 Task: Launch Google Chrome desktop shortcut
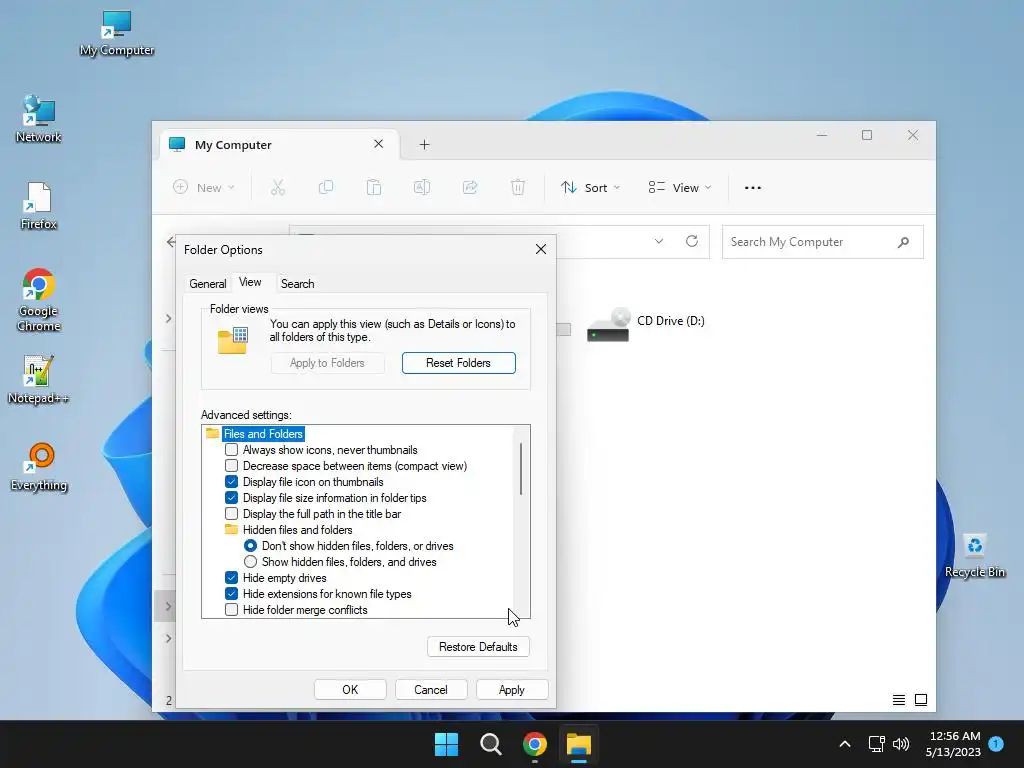pos(39,300)
